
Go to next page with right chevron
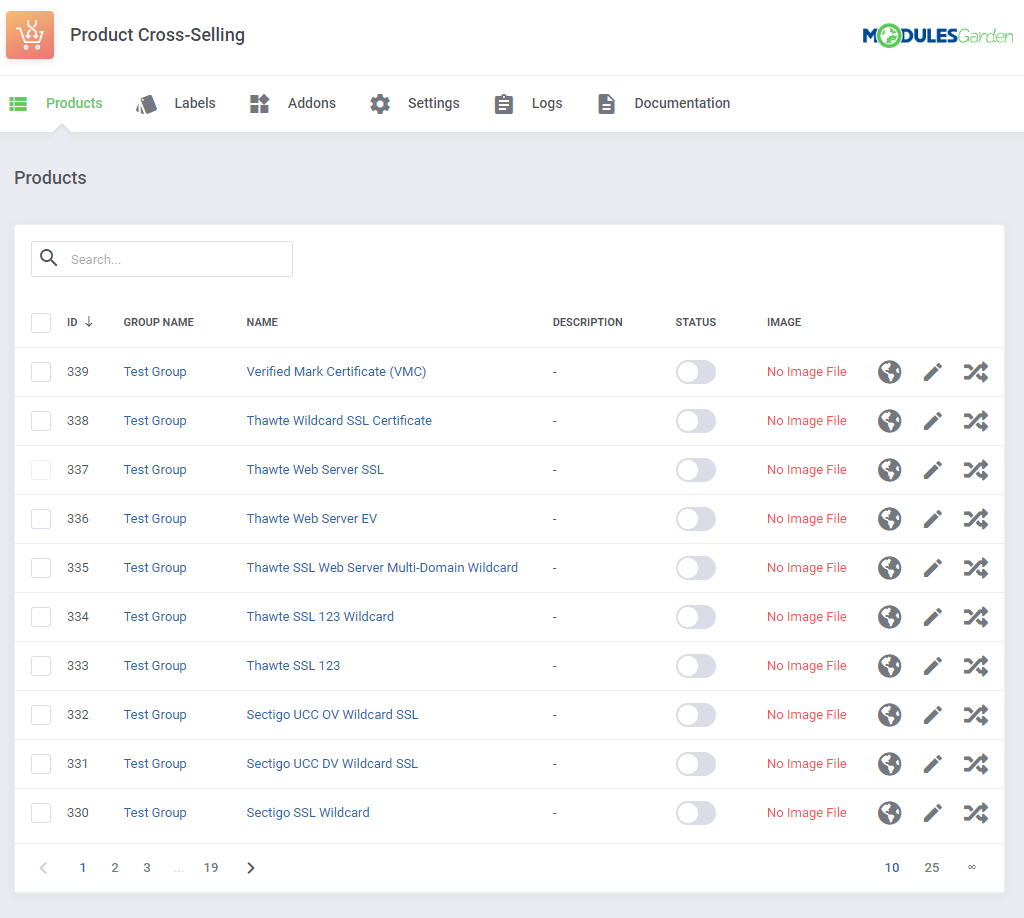coord(251,868)
